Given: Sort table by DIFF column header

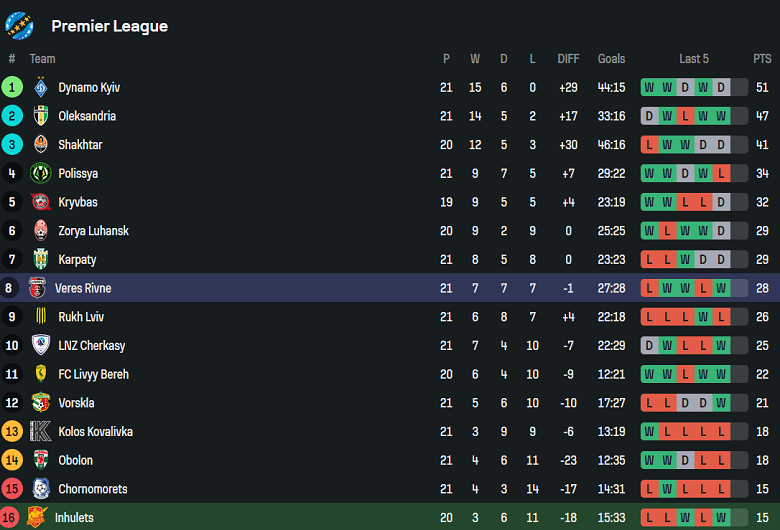Looking at the screenshot, I should [568, 59].
